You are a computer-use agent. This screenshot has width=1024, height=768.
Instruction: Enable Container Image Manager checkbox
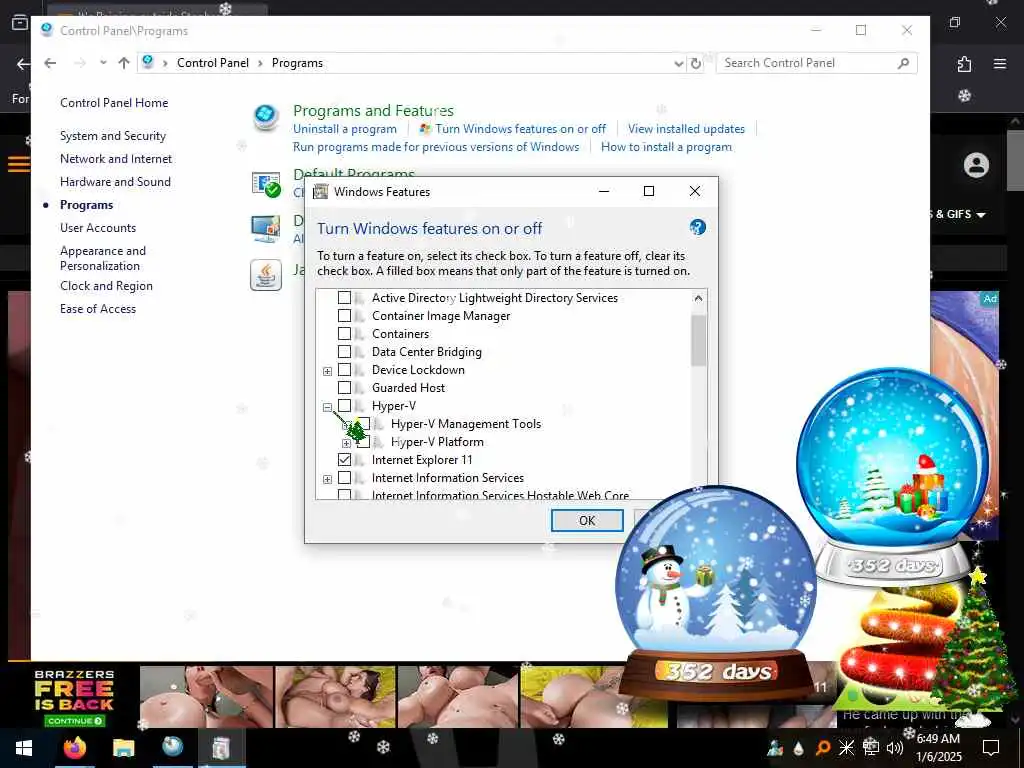[x=344, y=316]
